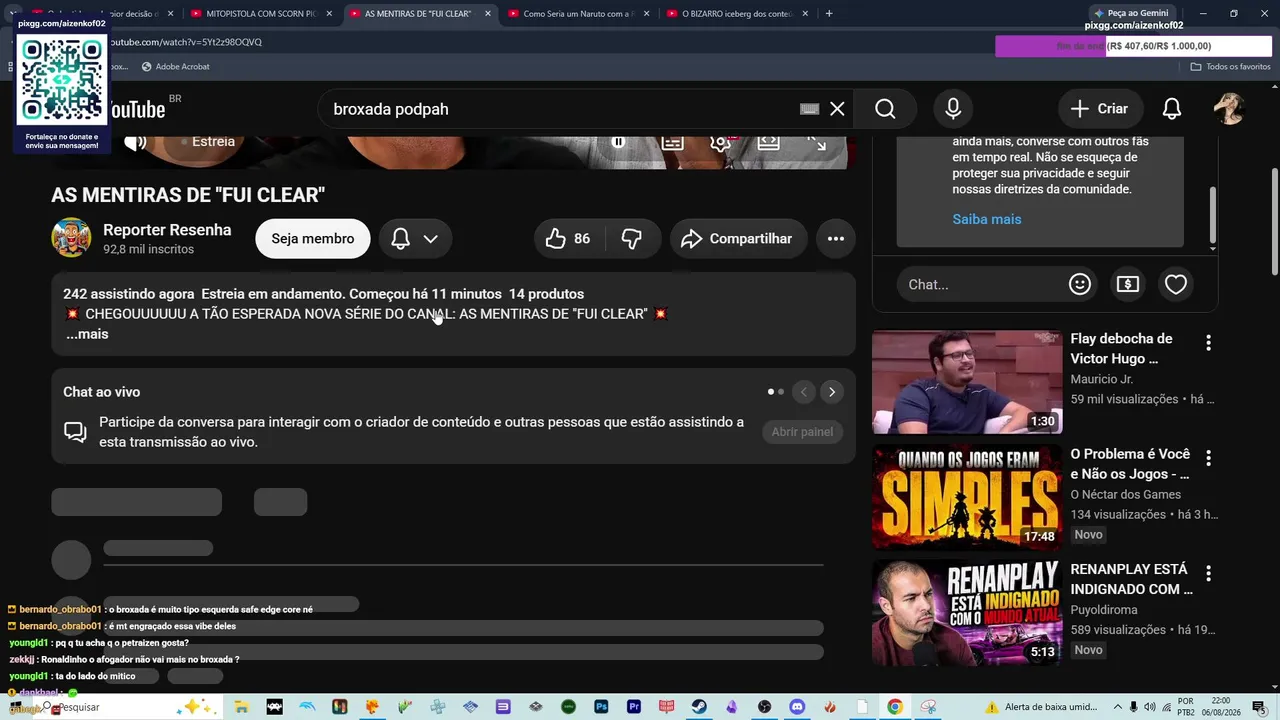
Task: Click the Peça ao Gemini button
Action: (1130, 14)
